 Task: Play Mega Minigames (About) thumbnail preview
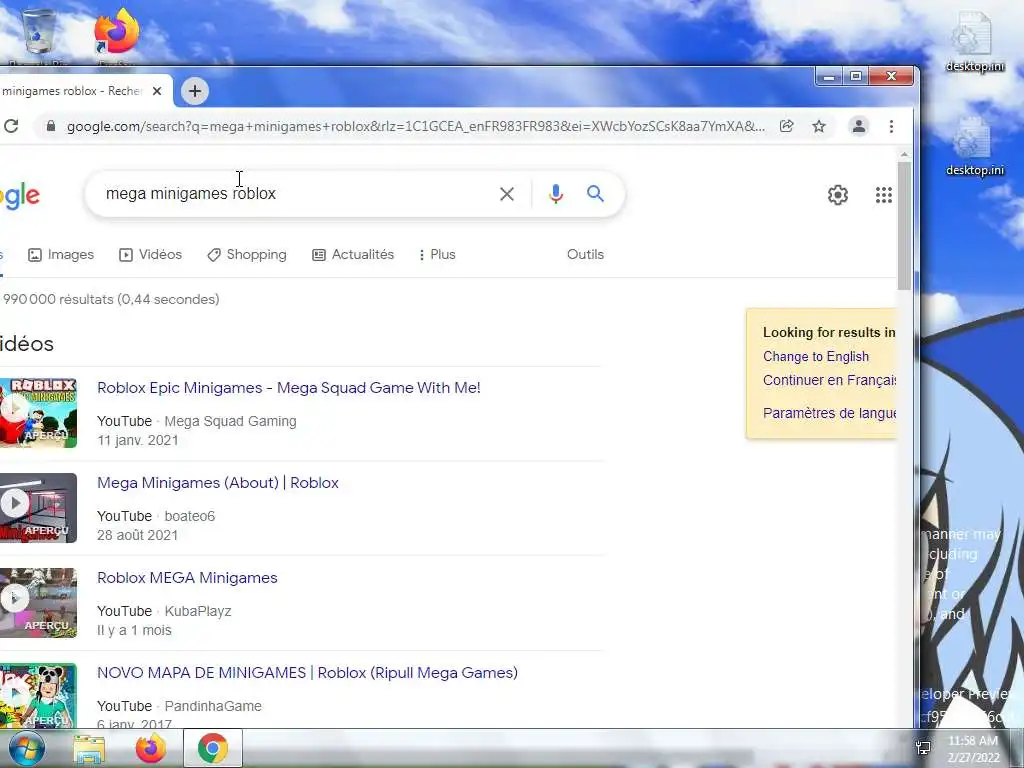(38, 508)
